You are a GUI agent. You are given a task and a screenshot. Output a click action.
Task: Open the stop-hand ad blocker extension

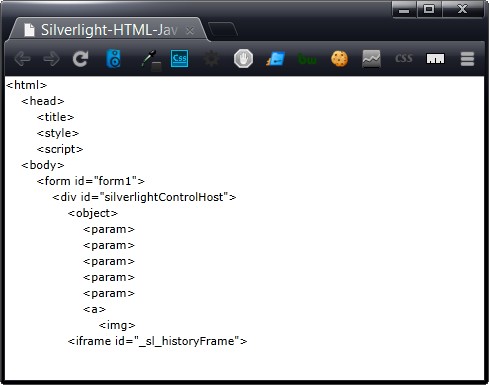pos(243,59)
